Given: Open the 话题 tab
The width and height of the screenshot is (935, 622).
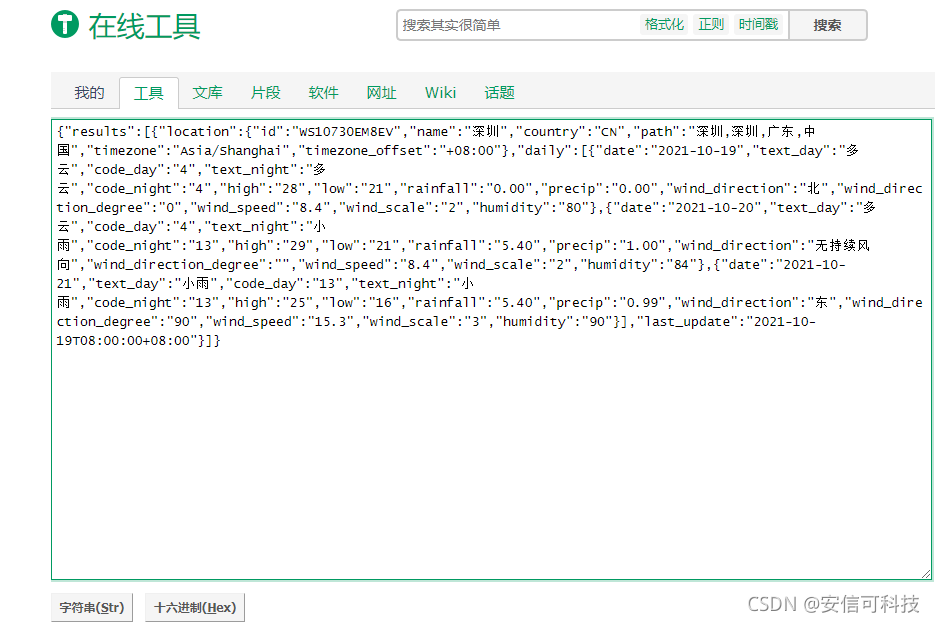Looking at the screenshot, I should pyautogui.click(x=500, y=92).
